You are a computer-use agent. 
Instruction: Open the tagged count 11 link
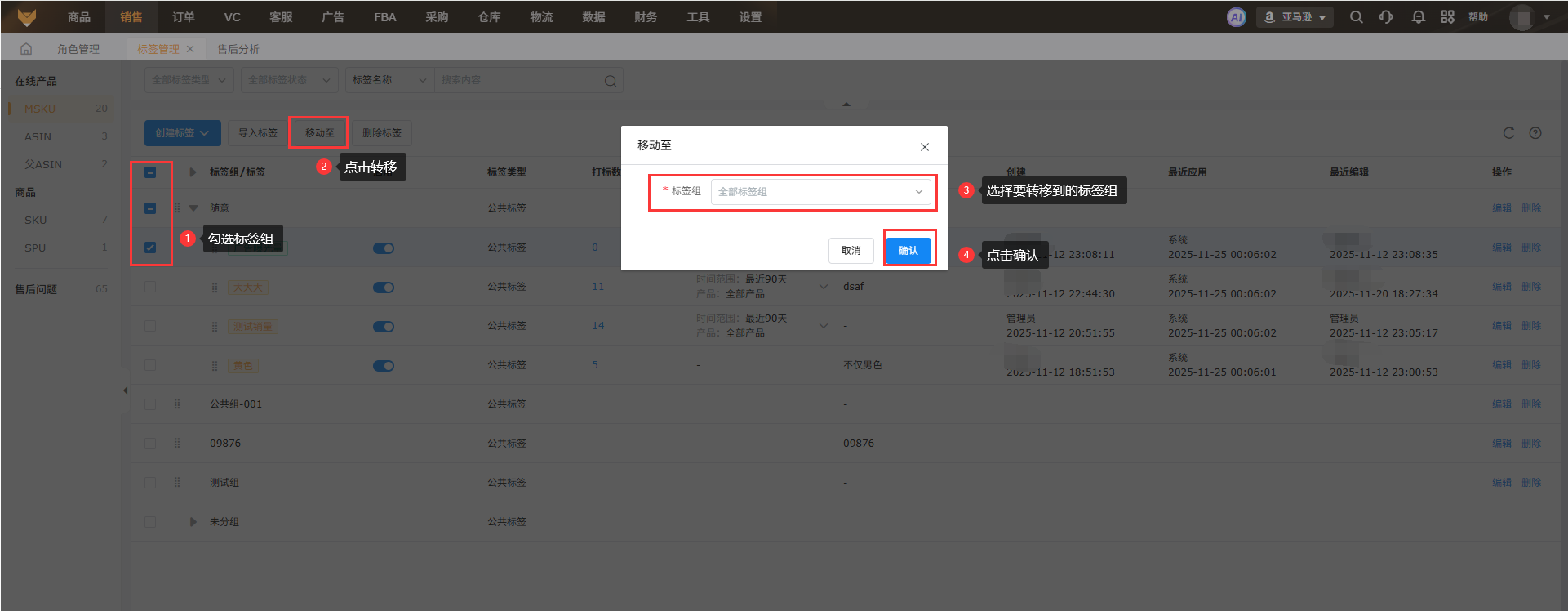[x=598, y=287]
